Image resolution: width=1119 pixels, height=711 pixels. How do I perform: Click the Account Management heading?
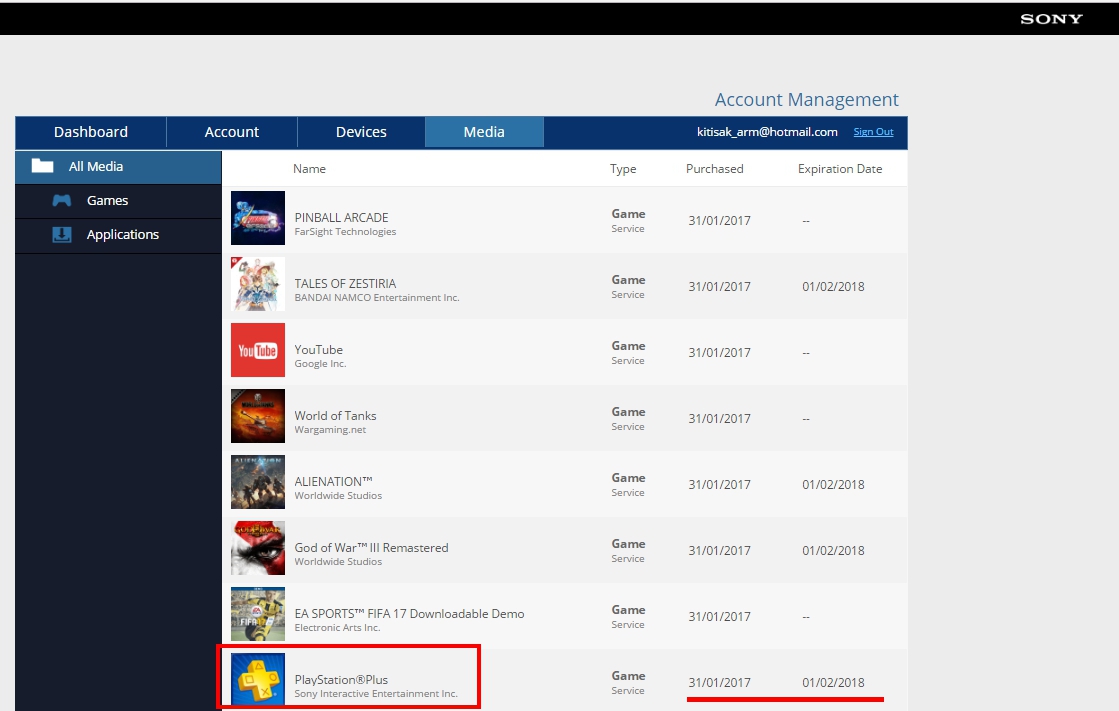pyautogui.click(x=806, y=100)
